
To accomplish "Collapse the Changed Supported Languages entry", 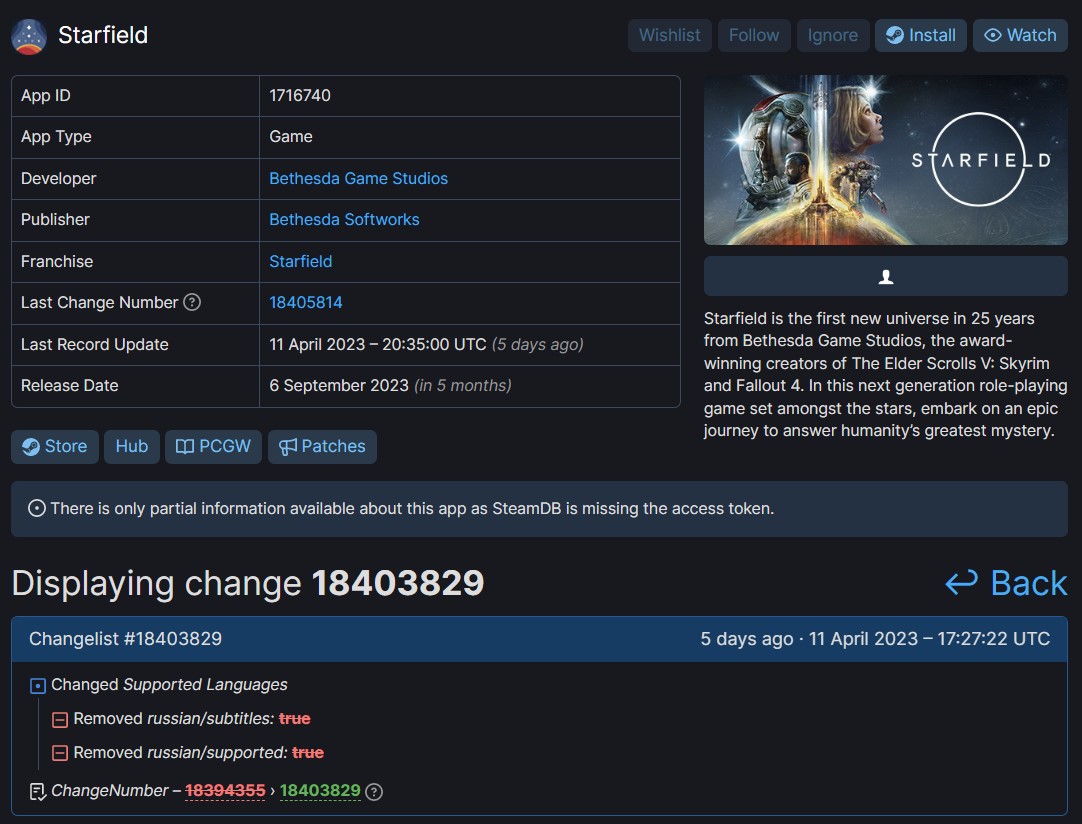I will (x=38, y=685).
